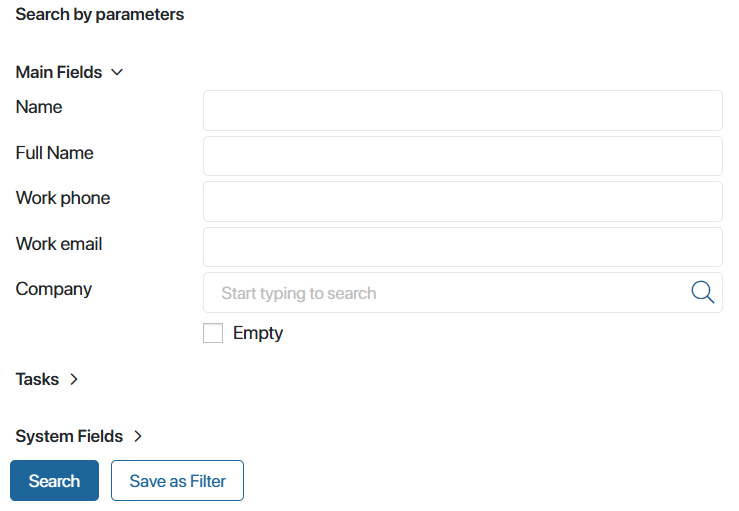Click the Main Fields section heading

click(x=59, y=72)
